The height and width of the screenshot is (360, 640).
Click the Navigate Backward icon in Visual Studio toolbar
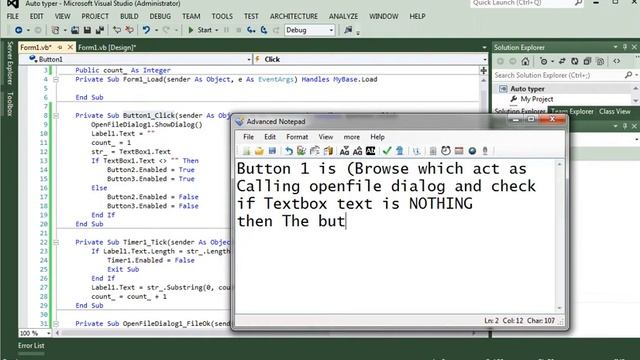click(x=18, y=30)
